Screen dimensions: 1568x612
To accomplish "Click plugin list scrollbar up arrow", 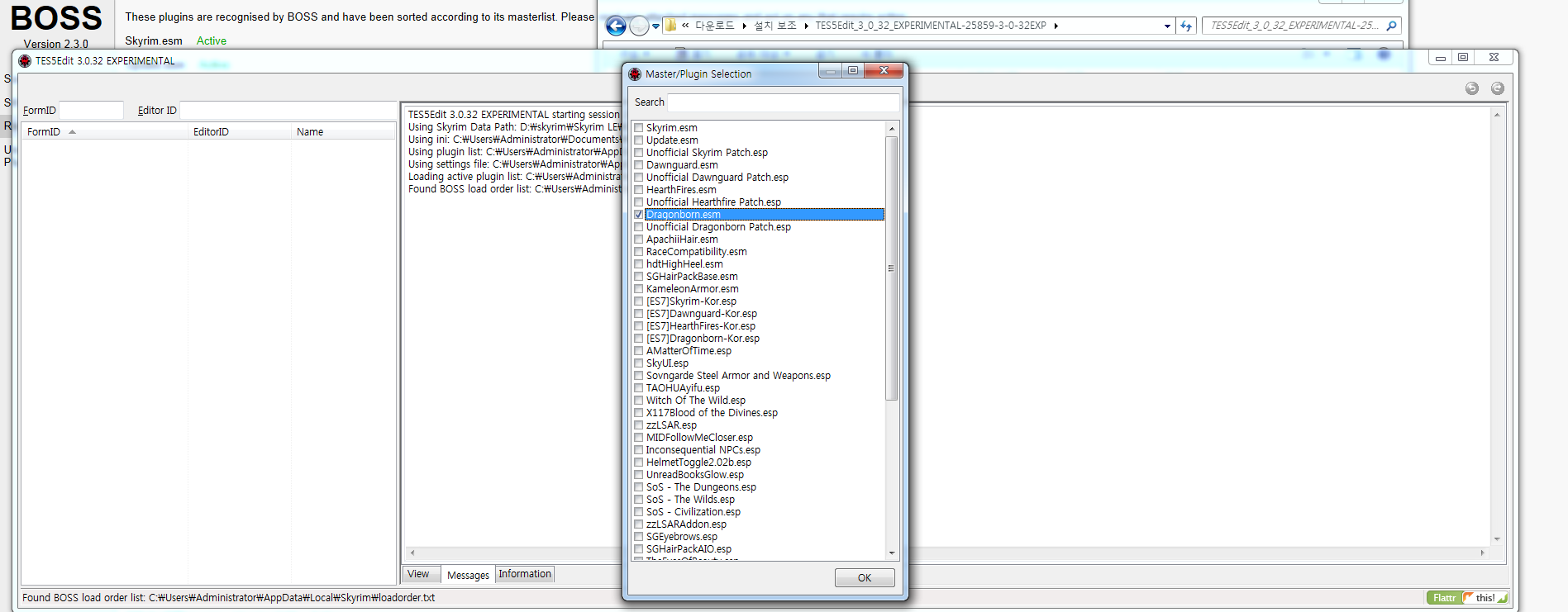I will (891, 129).
